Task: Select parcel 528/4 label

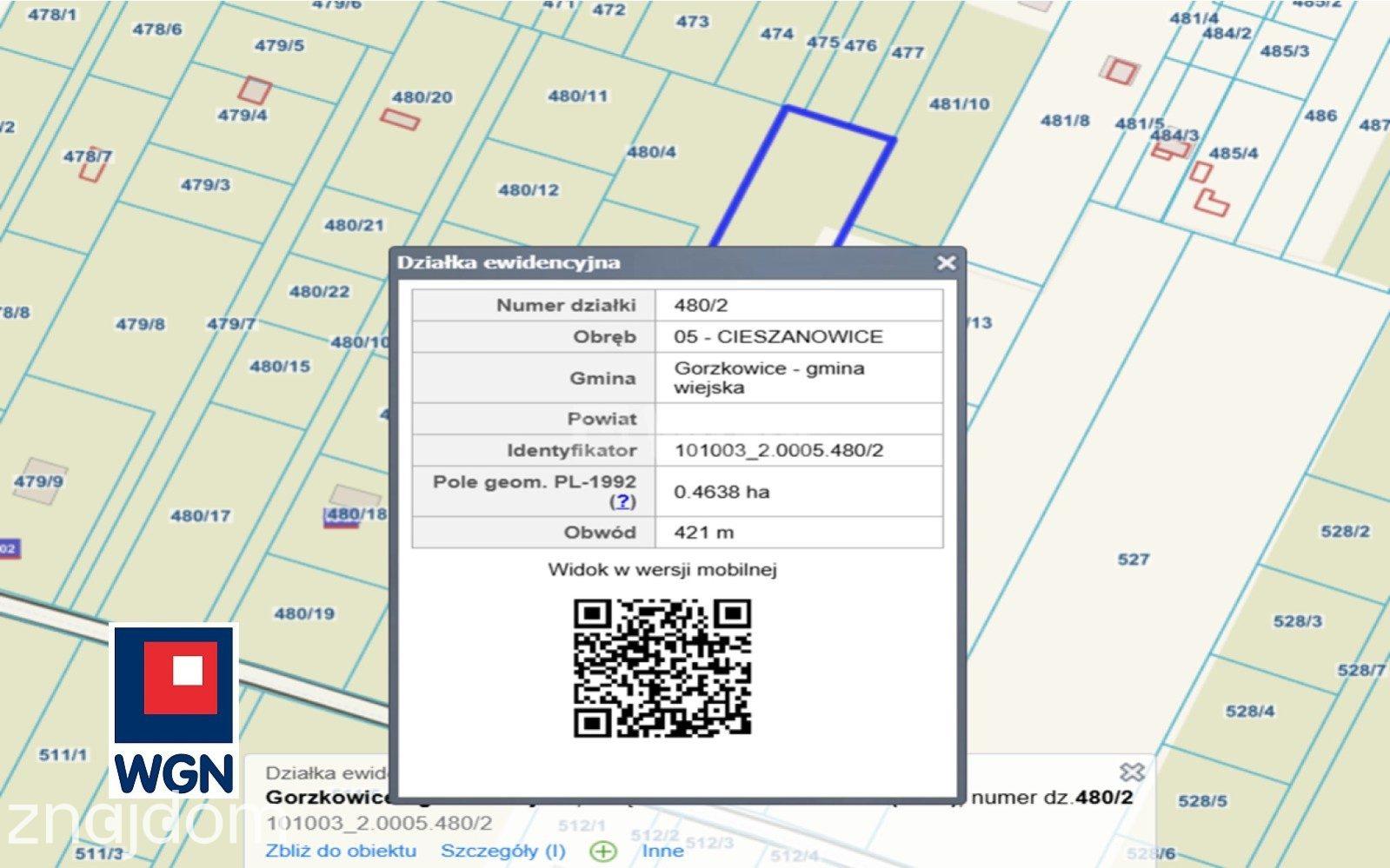Action: click(1250, 712)
